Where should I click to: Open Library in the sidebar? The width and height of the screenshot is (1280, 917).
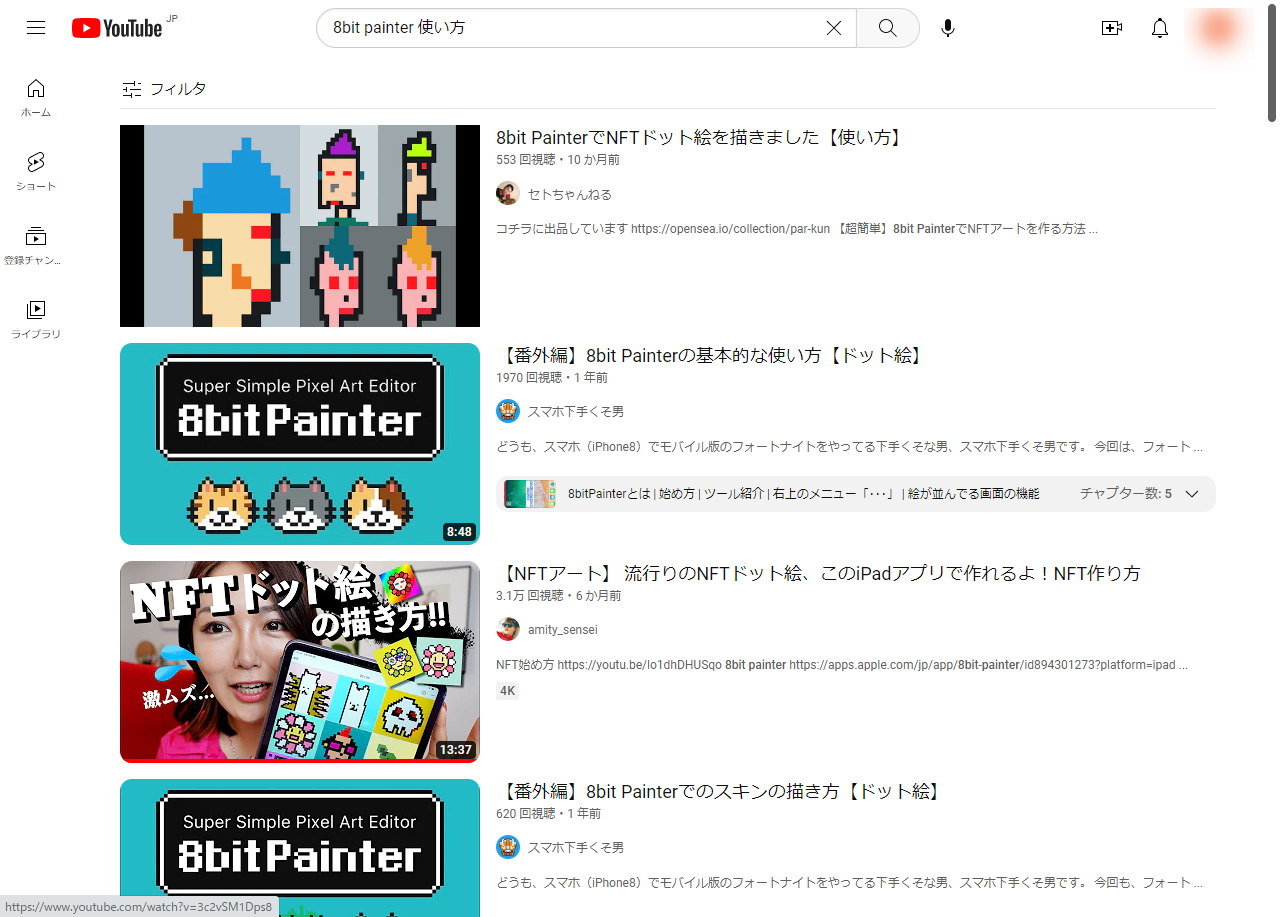coord(36,320)
